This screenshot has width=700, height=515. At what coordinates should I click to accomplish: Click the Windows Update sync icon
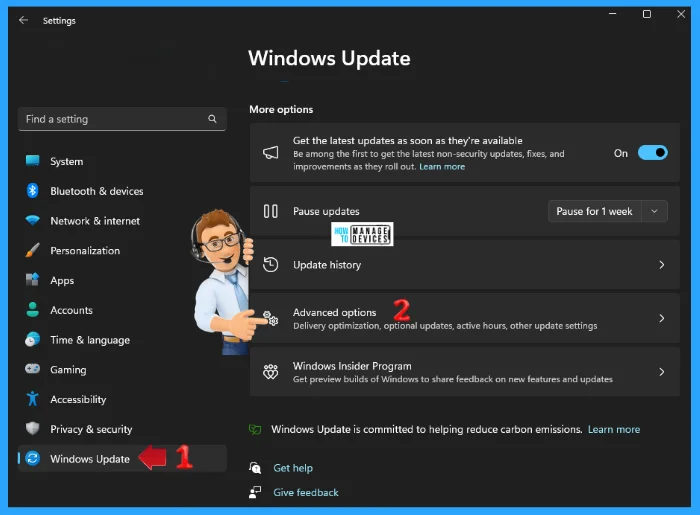pos(33,458)
